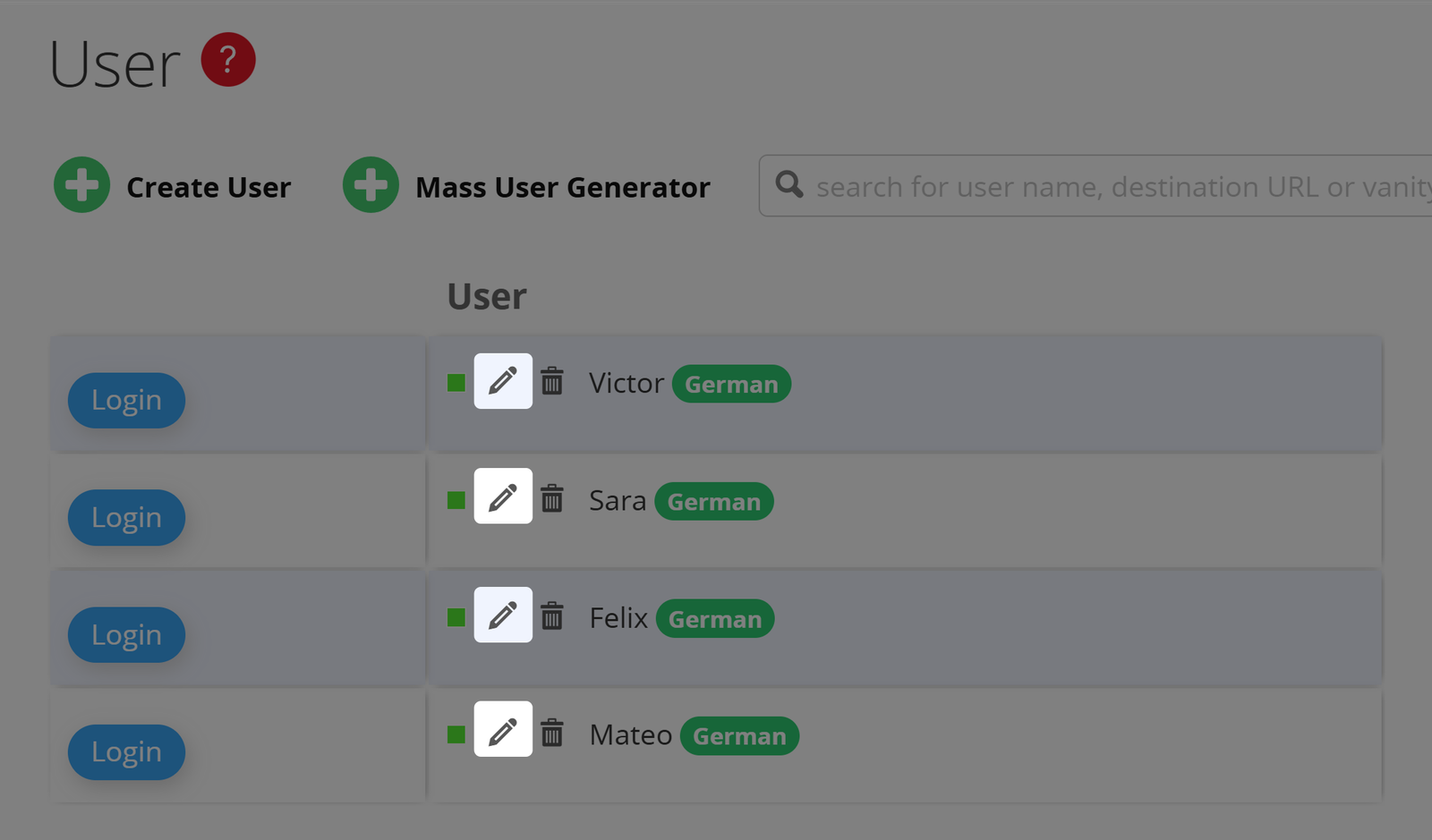Edit the Mateo user entry
1432x840 pixels.
pyautogui.click(x=503, y=729)
